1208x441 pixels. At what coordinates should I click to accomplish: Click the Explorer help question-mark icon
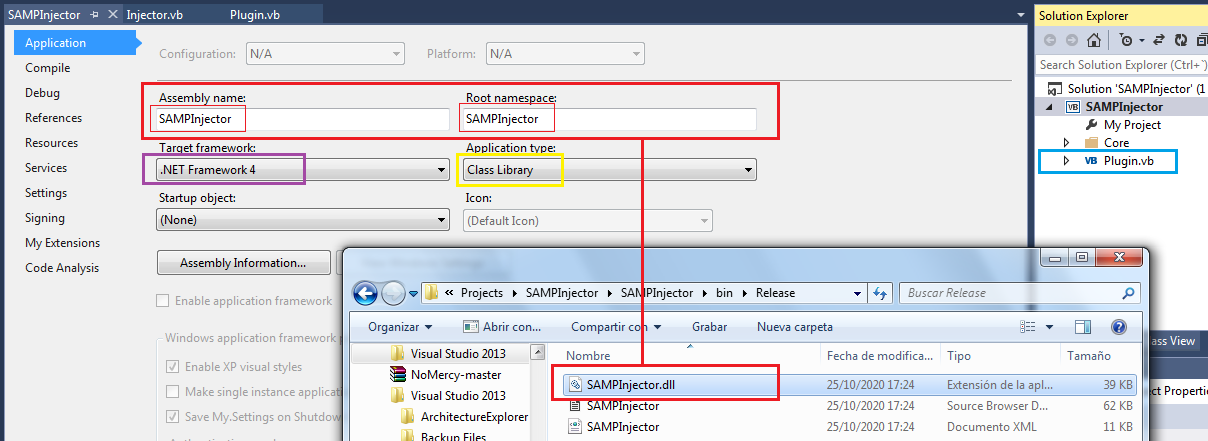[x=1119, y=327]
